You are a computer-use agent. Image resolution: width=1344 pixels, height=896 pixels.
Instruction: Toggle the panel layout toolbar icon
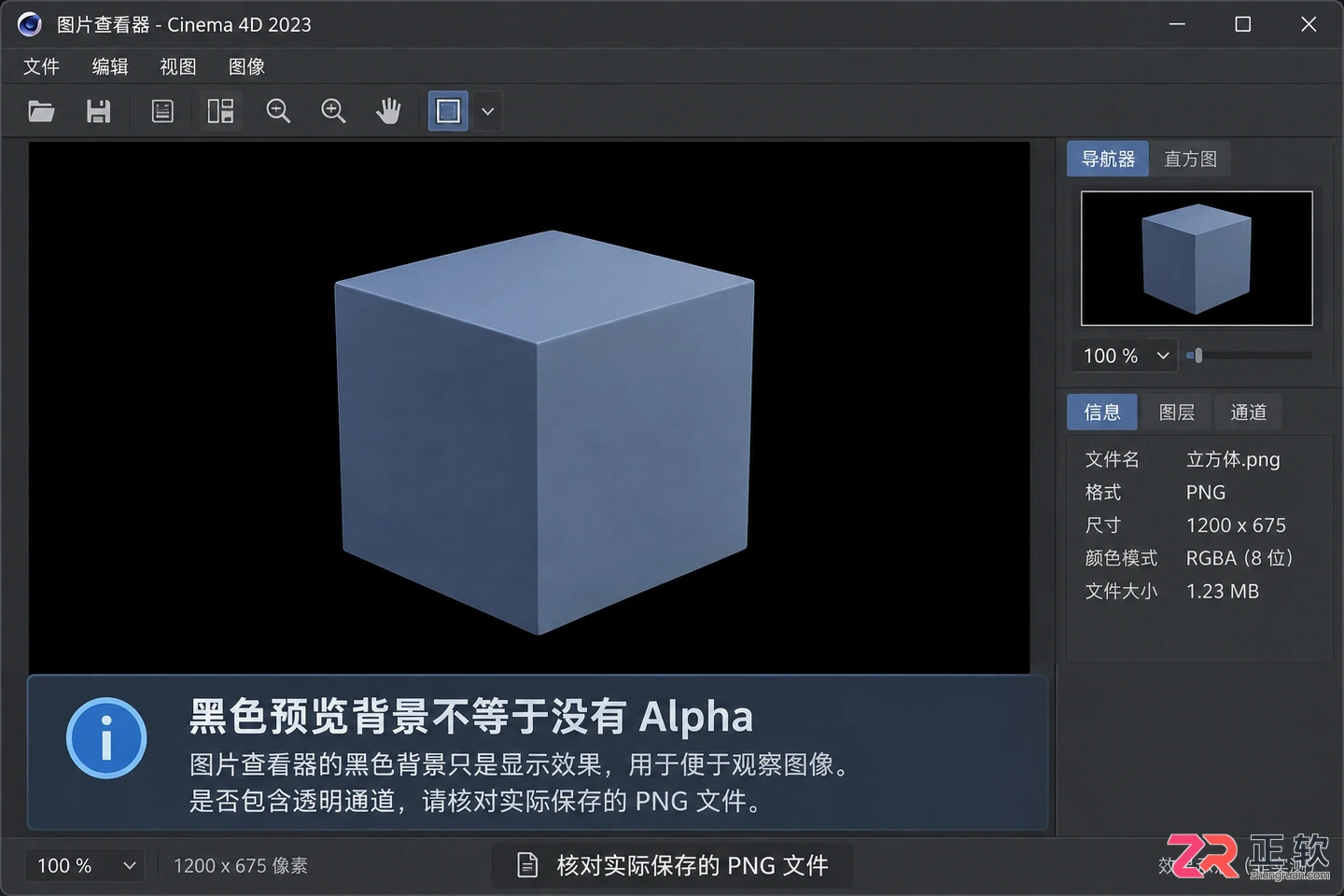[220, 112]
